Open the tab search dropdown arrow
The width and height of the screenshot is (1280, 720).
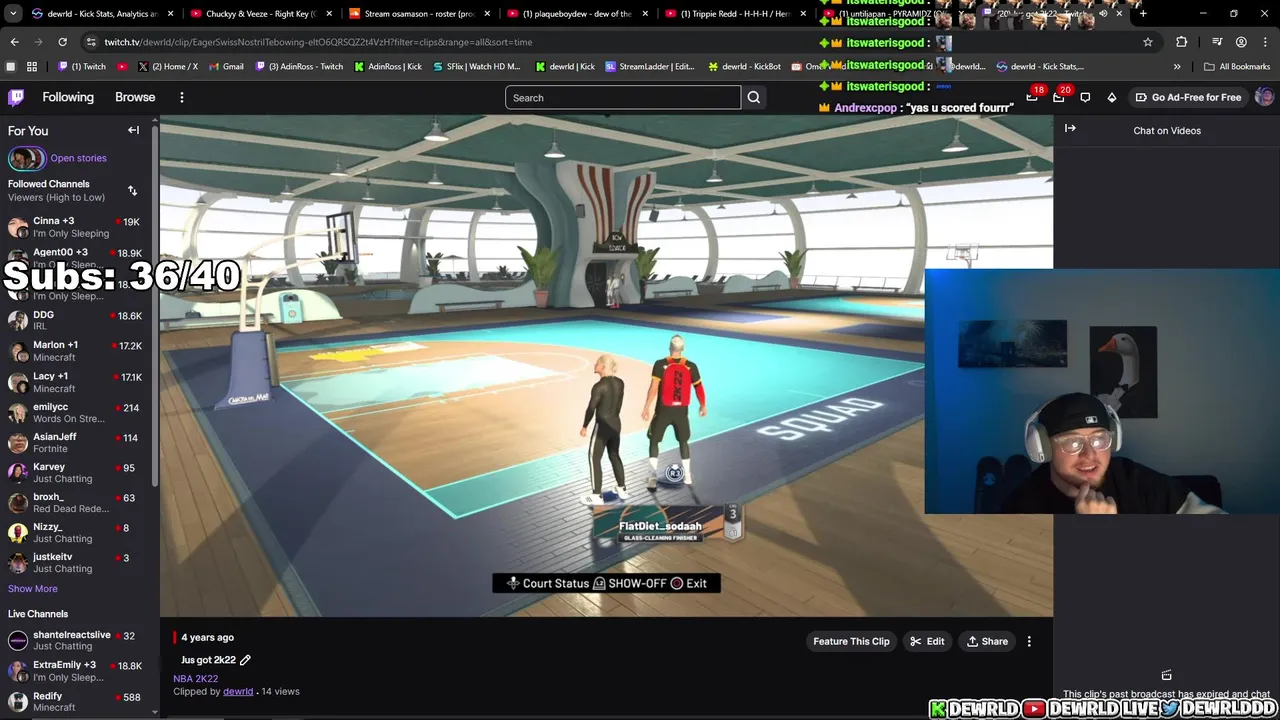(12, 14)
